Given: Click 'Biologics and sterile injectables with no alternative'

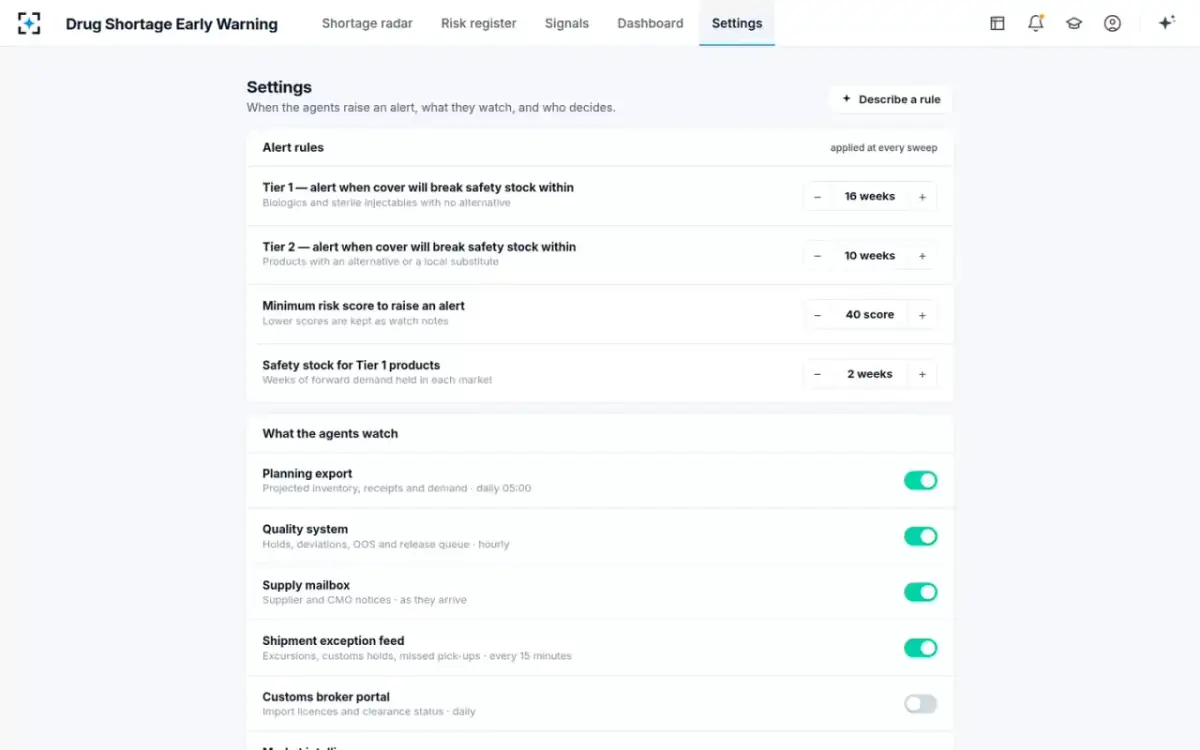Looking at the screenshot, I should coord(386,203).
